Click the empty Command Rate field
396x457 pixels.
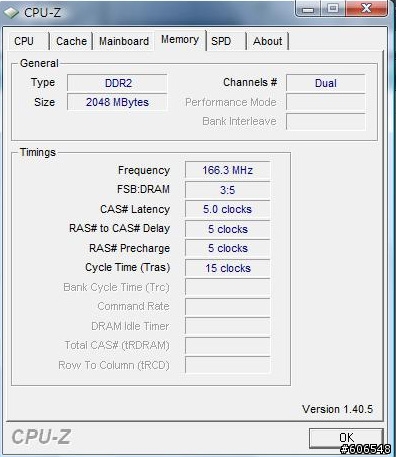pyautogui.click(x=228, y=307)
